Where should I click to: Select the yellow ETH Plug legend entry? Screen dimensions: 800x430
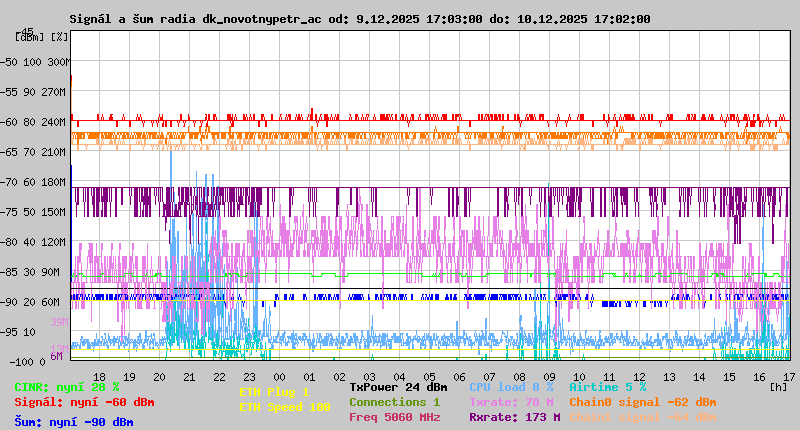(274, 392)
